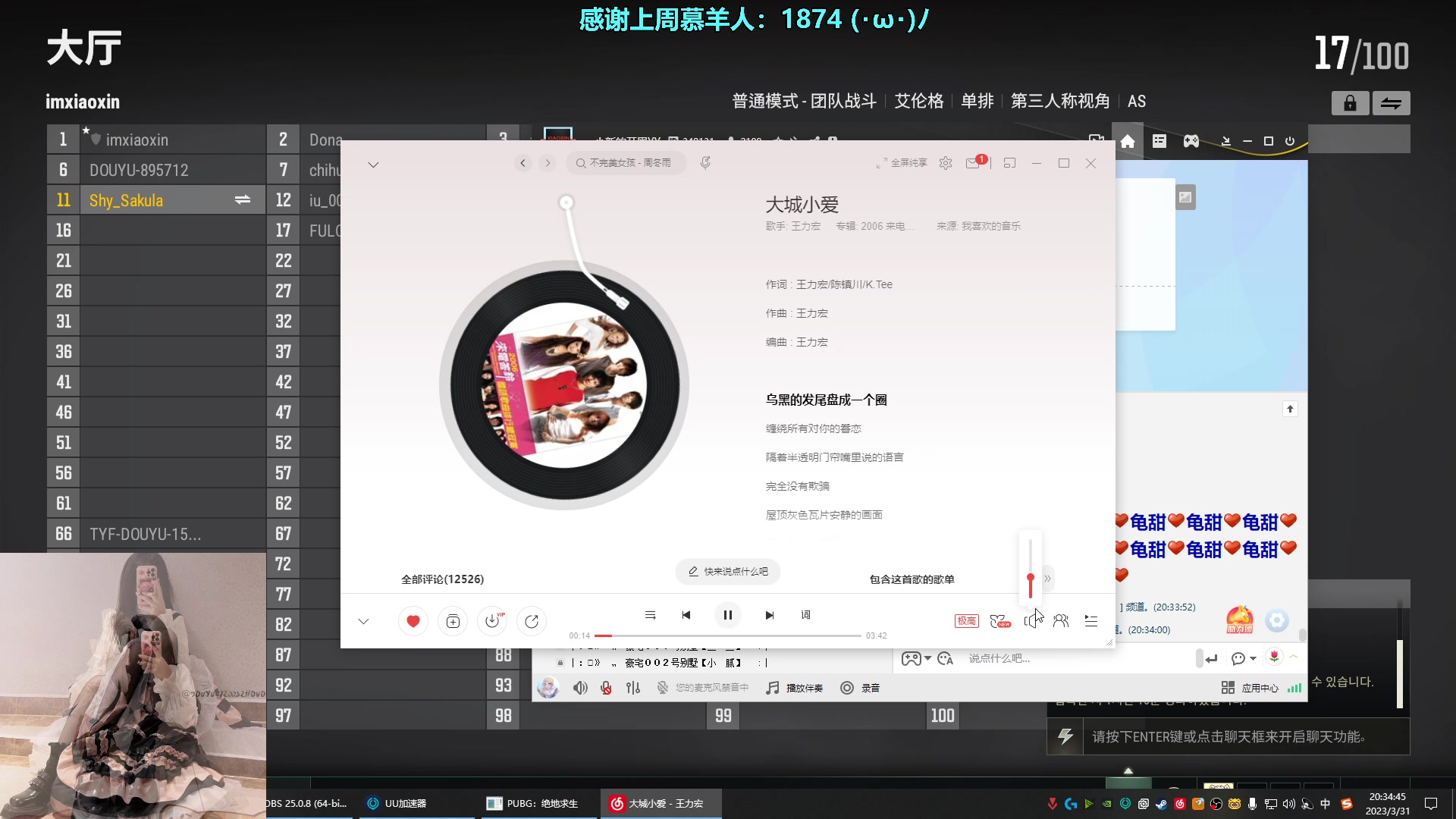Click the swap teams arrows button
This screenshot has width=1456, height=819.
coord(1391,103)
